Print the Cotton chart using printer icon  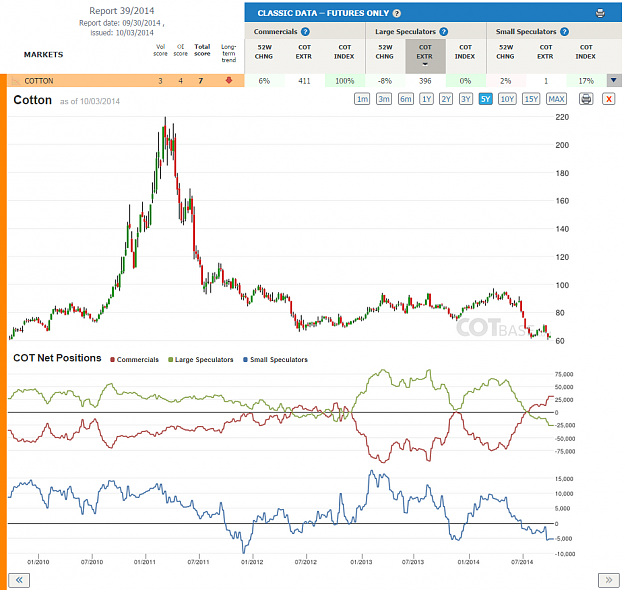tap(586, 99)
